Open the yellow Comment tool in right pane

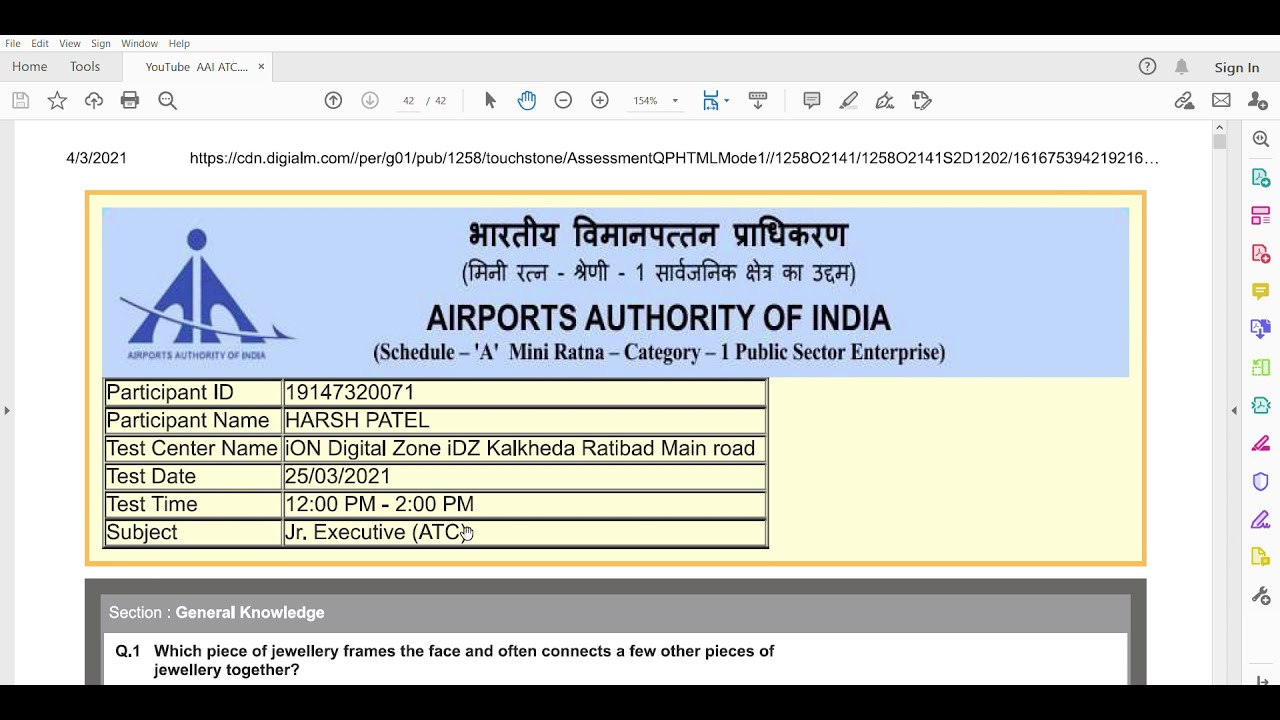point(1261,291)
